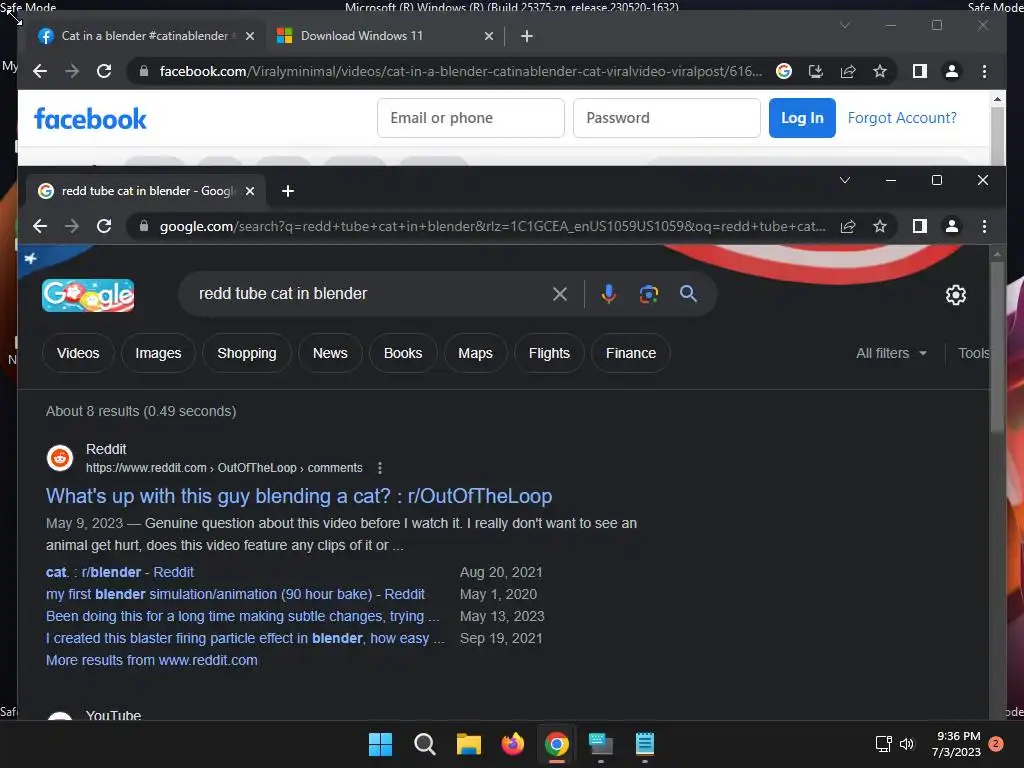Close the Download Windows 11 tab

point(489,37)
